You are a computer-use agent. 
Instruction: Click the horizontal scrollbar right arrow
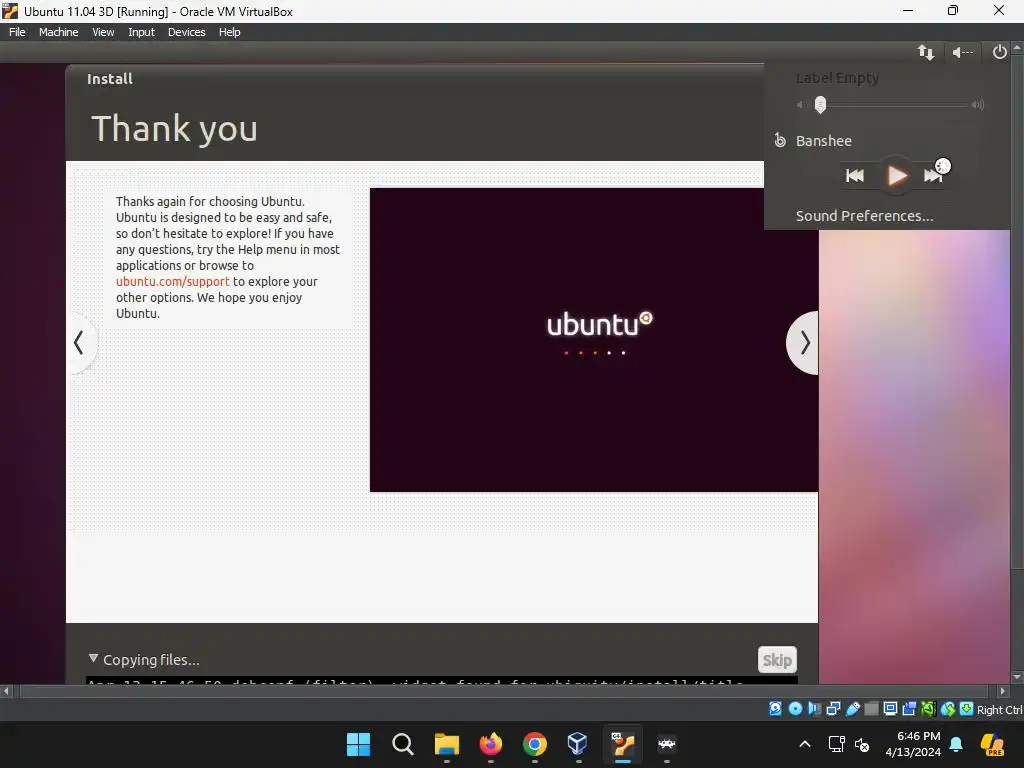(x=1003, y=691)
